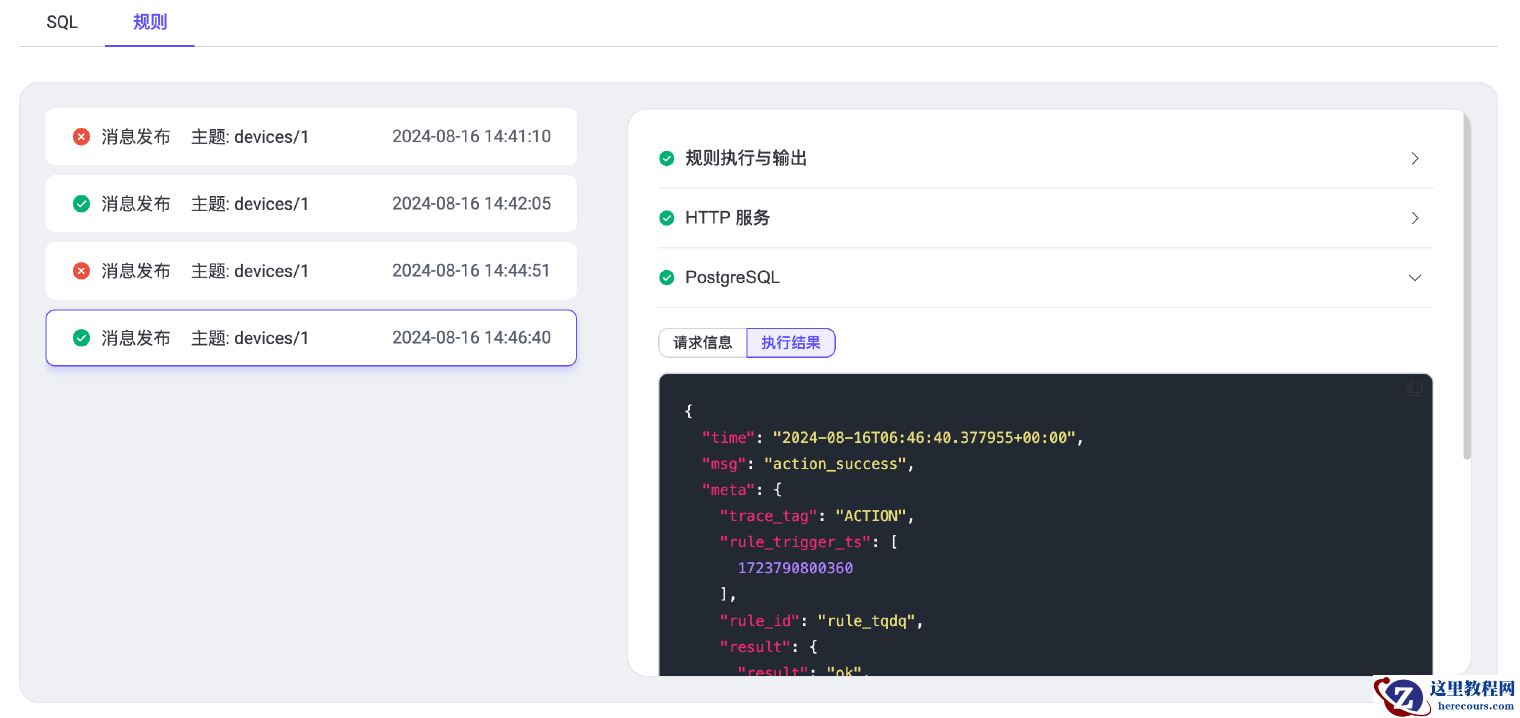Select the 规则 tab
Viewport: 1520px width, 718px height.
coord(150,22)
